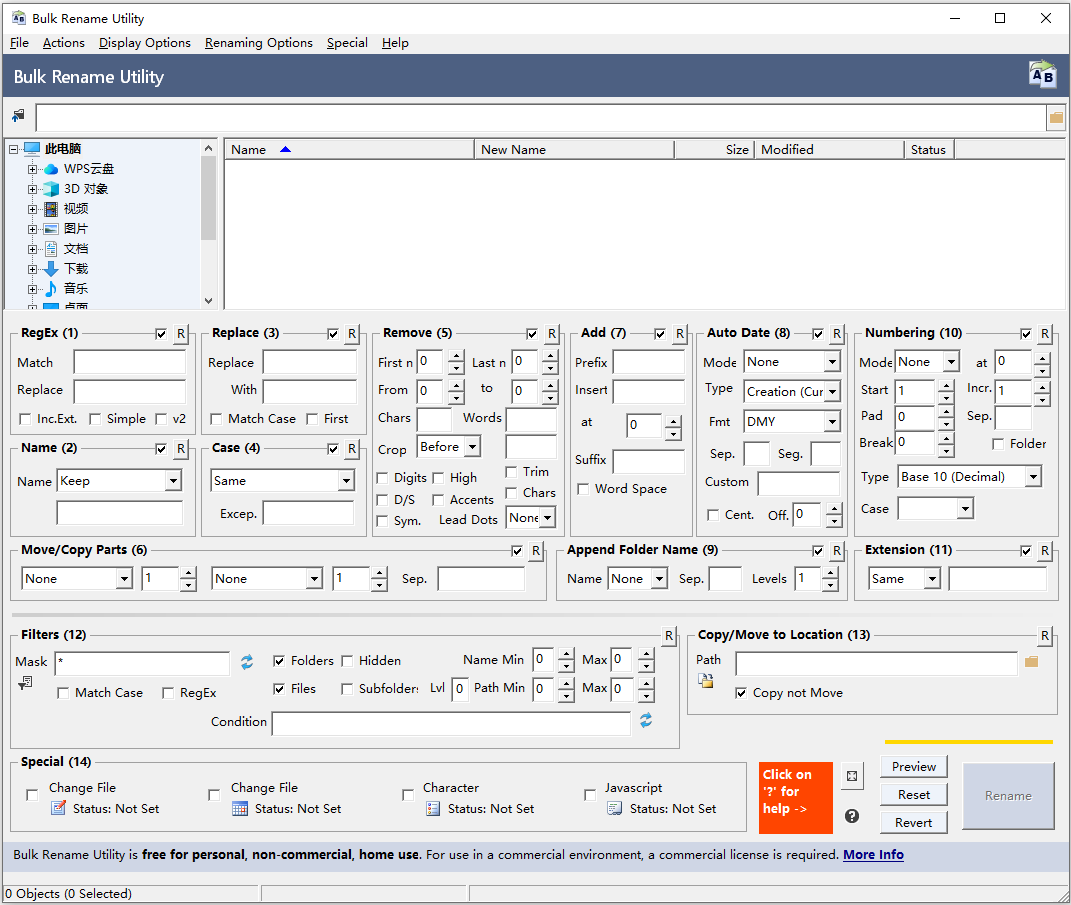
Task: Click the navigate-up icon left of path bar
Action: coord(18,116)
